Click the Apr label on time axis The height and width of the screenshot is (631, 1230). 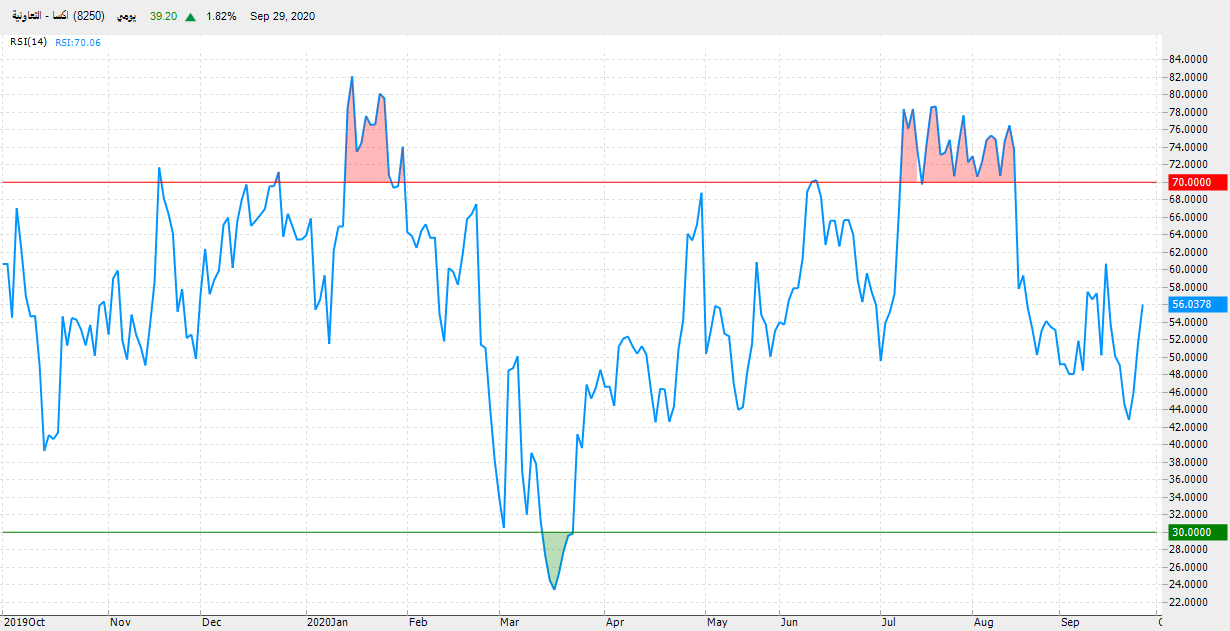(615, 622)
